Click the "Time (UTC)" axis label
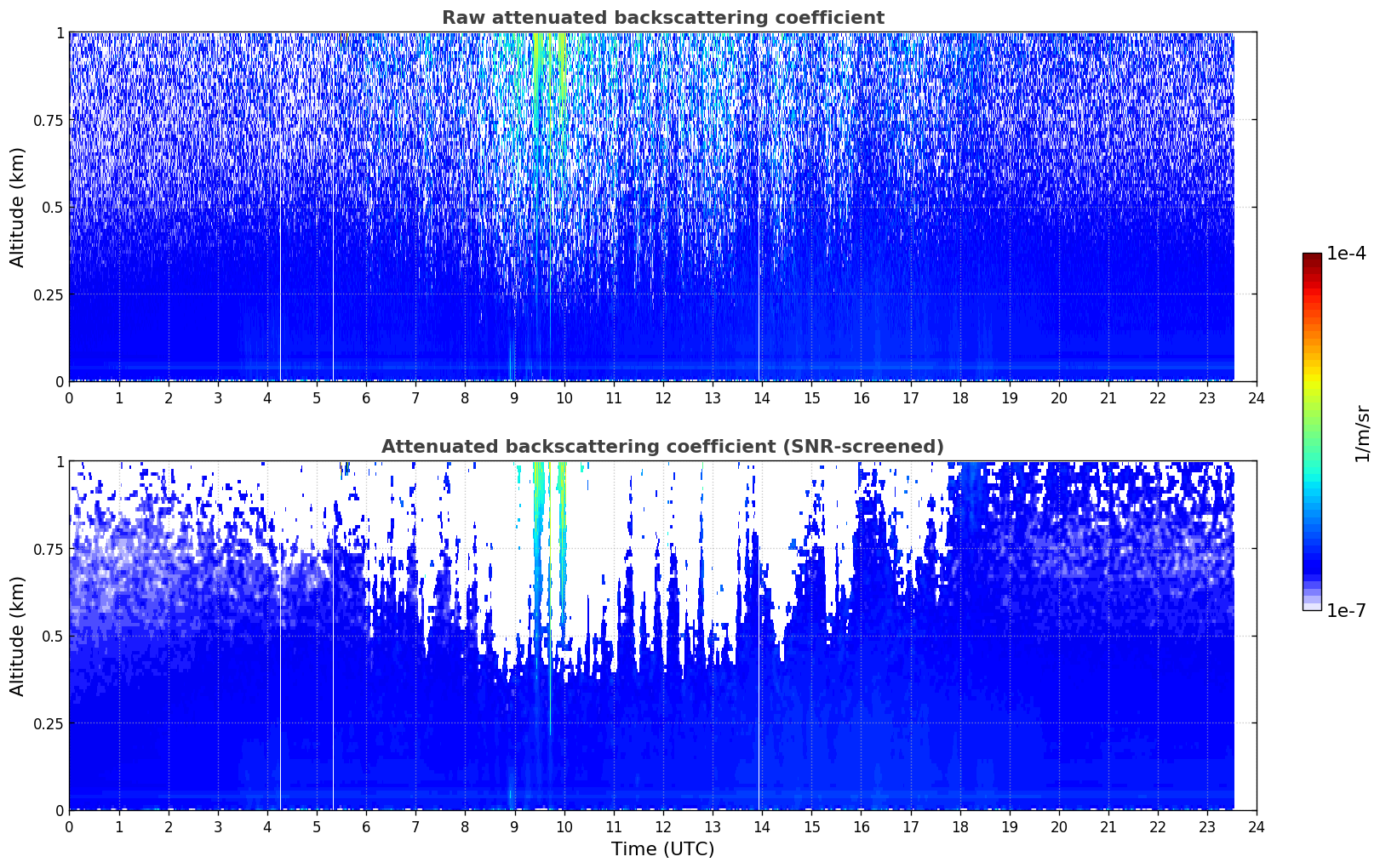The width and height of the screenshot is (1380, 868). 662,849
